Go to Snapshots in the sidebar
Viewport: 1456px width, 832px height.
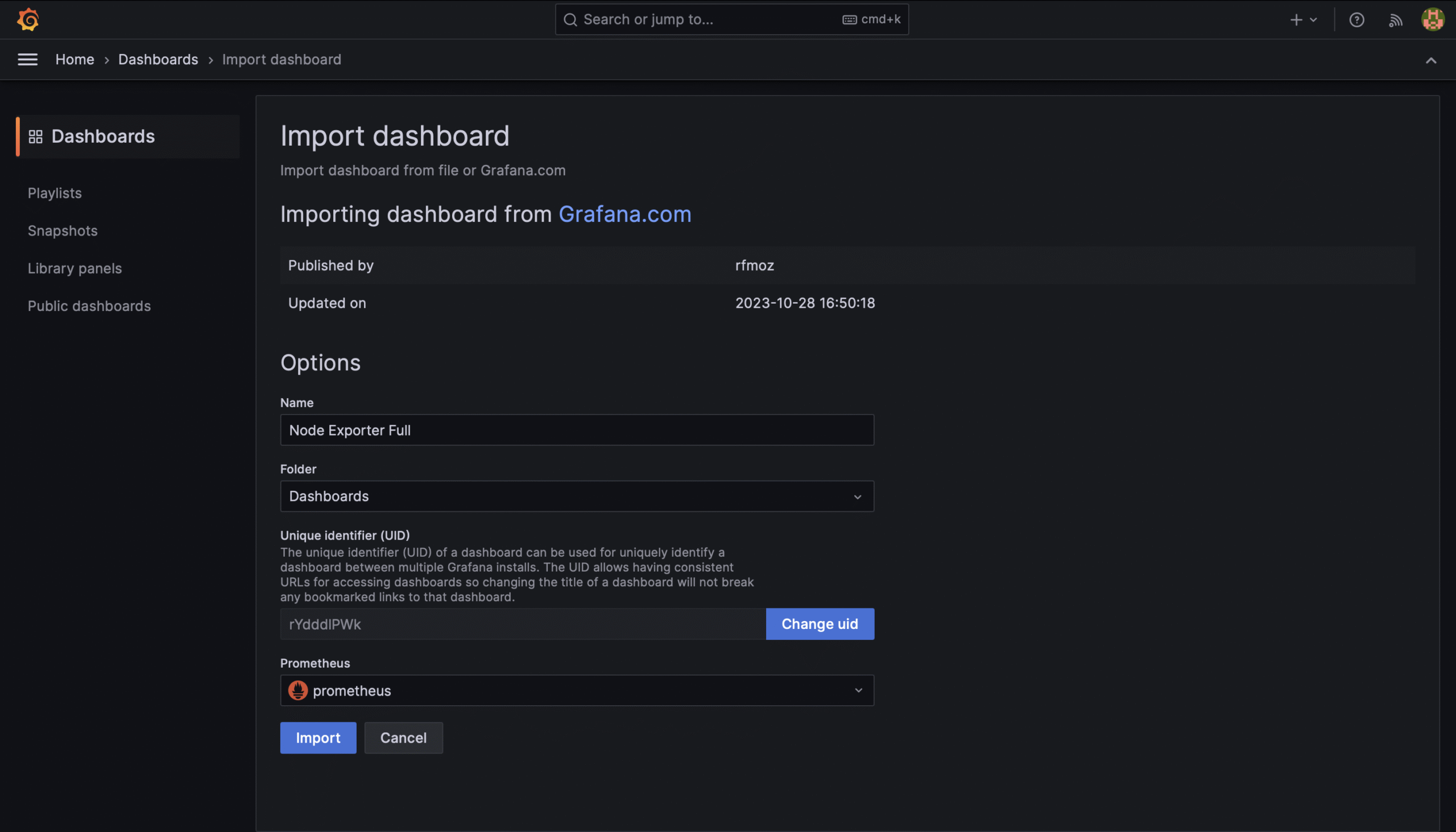point(63,231)
